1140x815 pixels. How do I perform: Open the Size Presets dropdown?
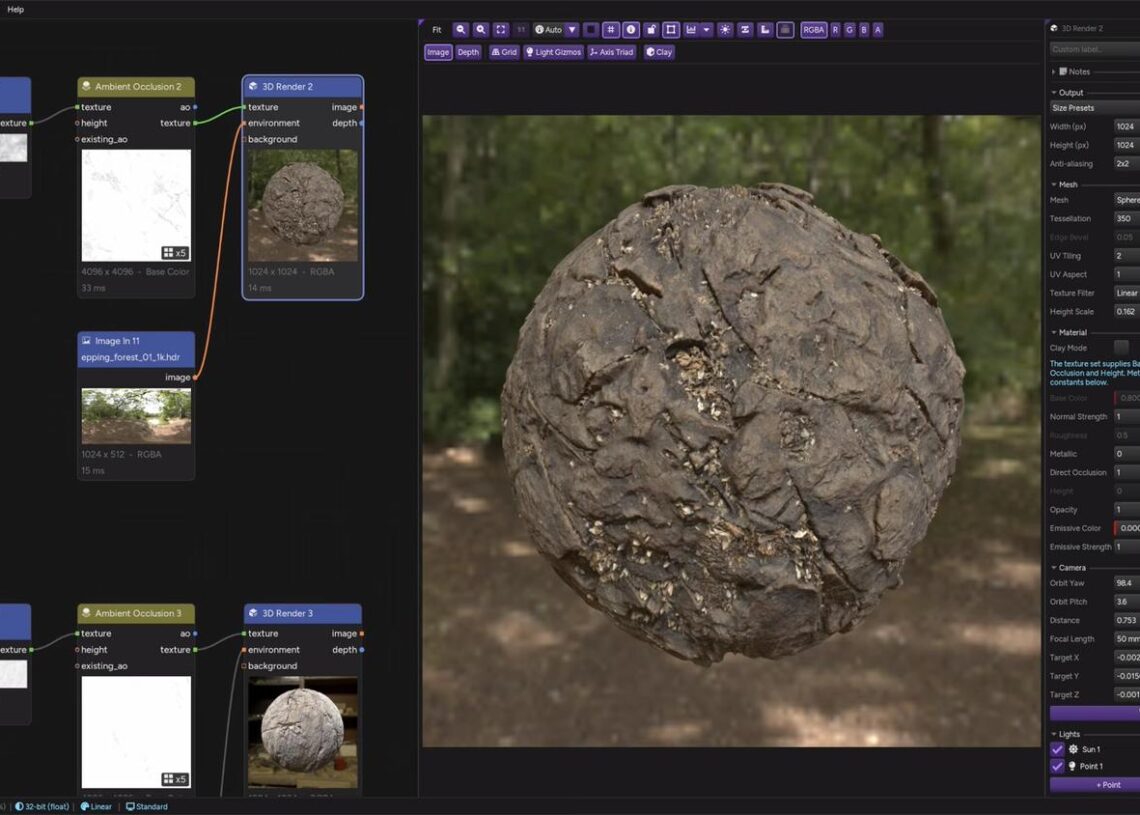point(1094,108)
